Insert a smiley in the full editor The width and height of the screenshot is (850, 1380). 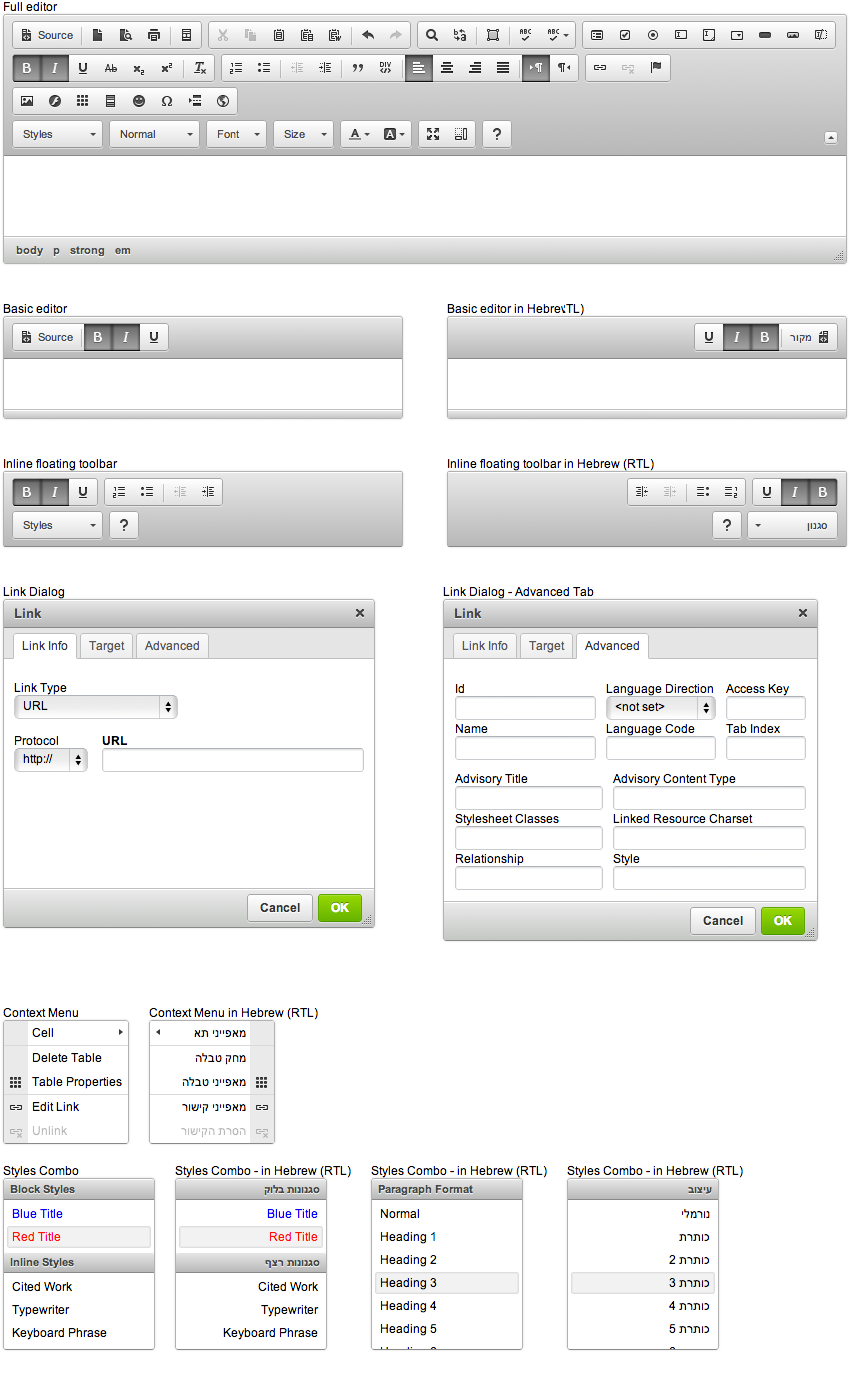138,101
